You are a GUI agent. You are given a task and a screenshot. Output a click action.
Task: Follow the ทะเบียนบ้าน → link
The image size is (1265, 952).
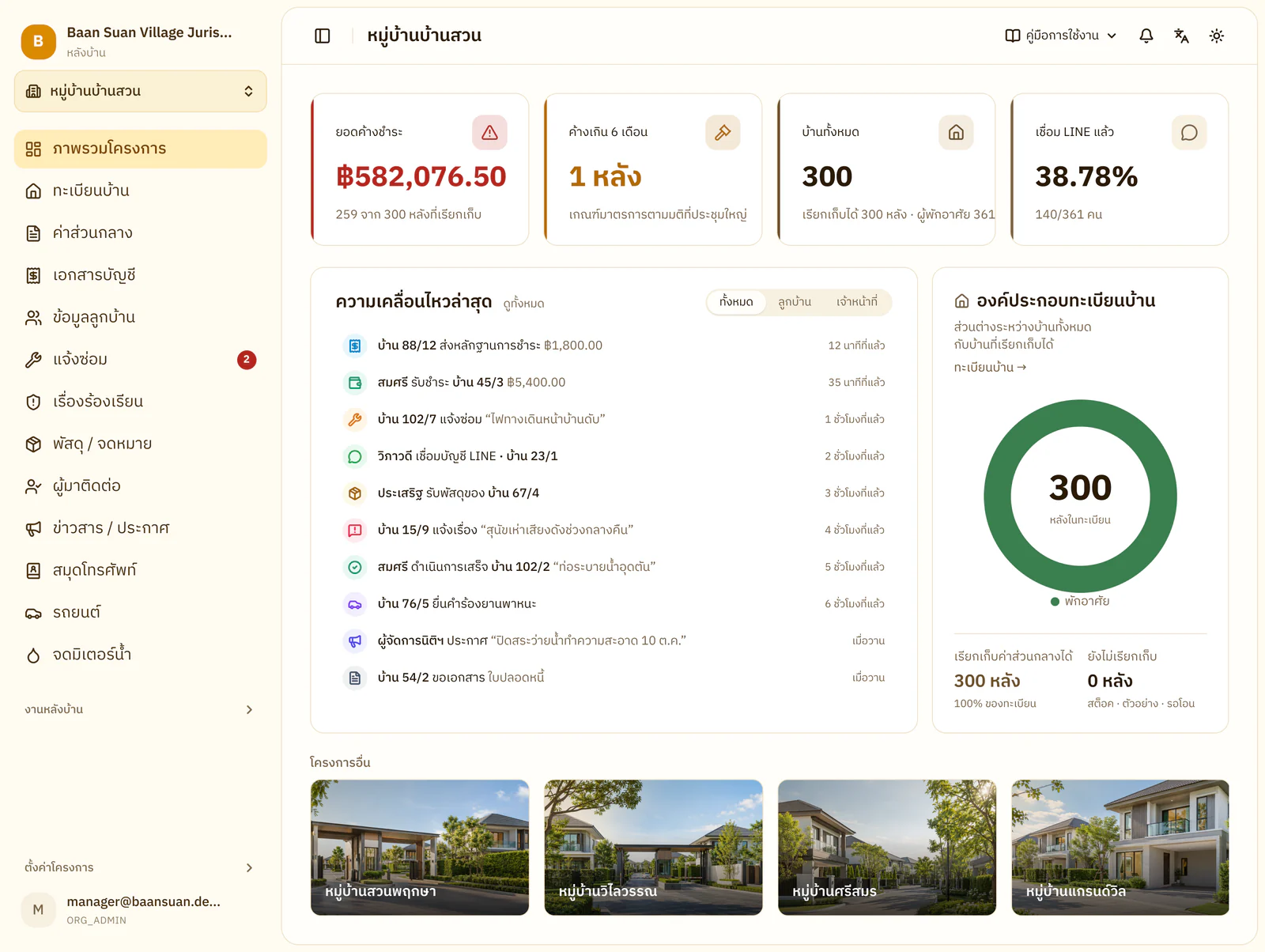pos(990,367)
